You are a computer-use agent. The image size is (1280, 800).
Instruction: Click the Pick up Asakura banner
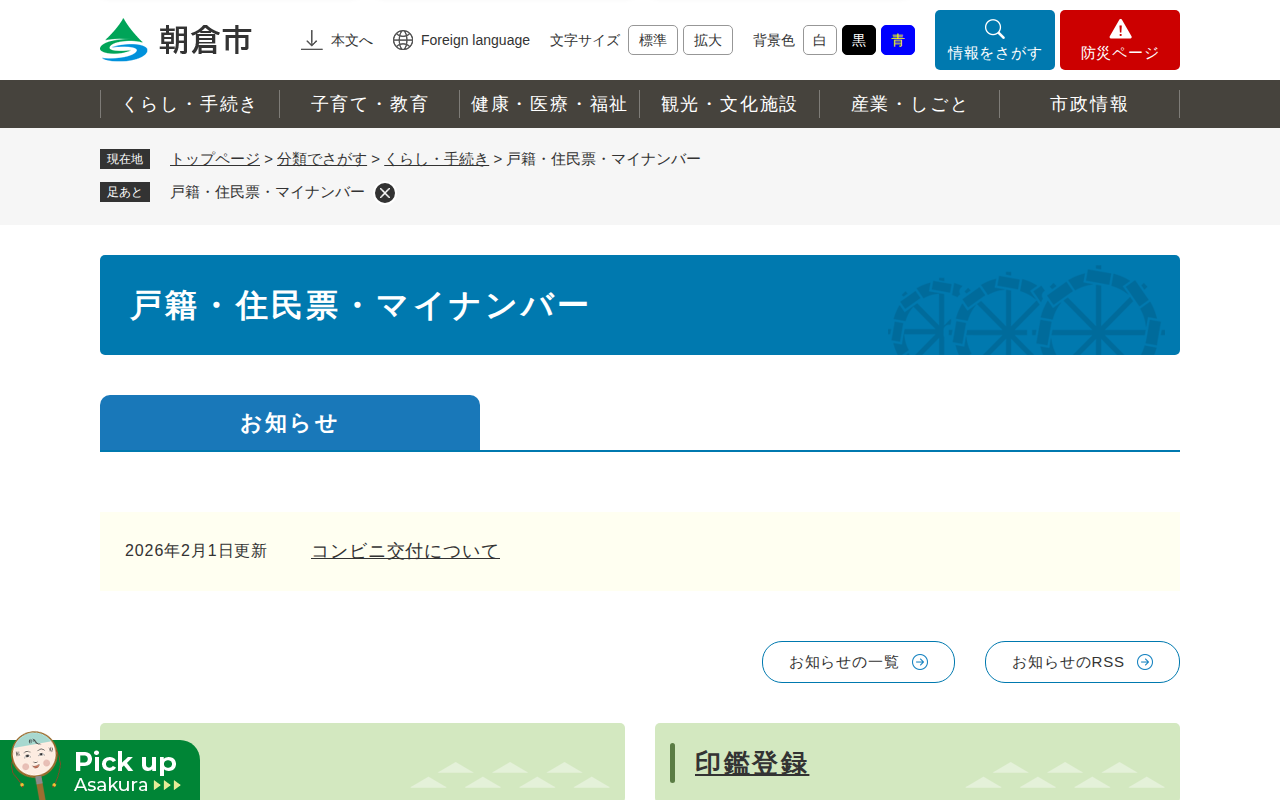pos(100,766)
